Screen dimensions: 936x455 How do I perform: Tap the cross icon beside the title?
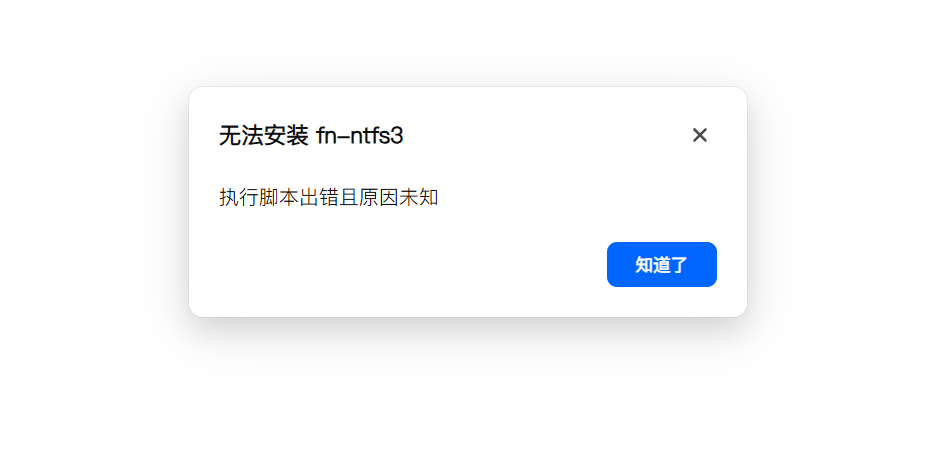tap(700, 135)
